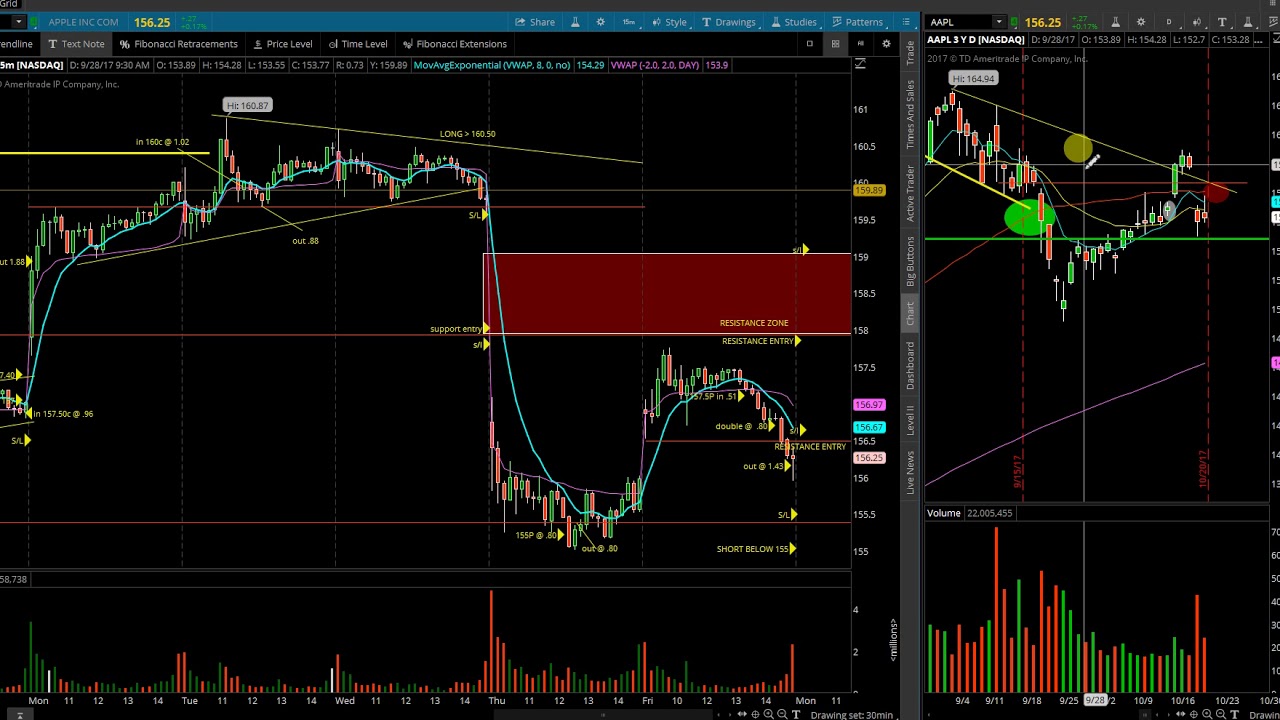
Task: Open the Drawings menu
Action: click(728, 22)
